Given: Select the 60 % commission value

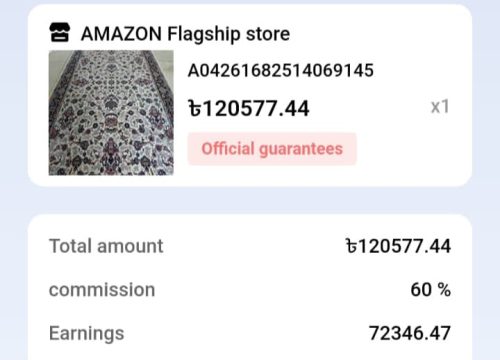Looking at the screenshot, I should pos(431,289).
